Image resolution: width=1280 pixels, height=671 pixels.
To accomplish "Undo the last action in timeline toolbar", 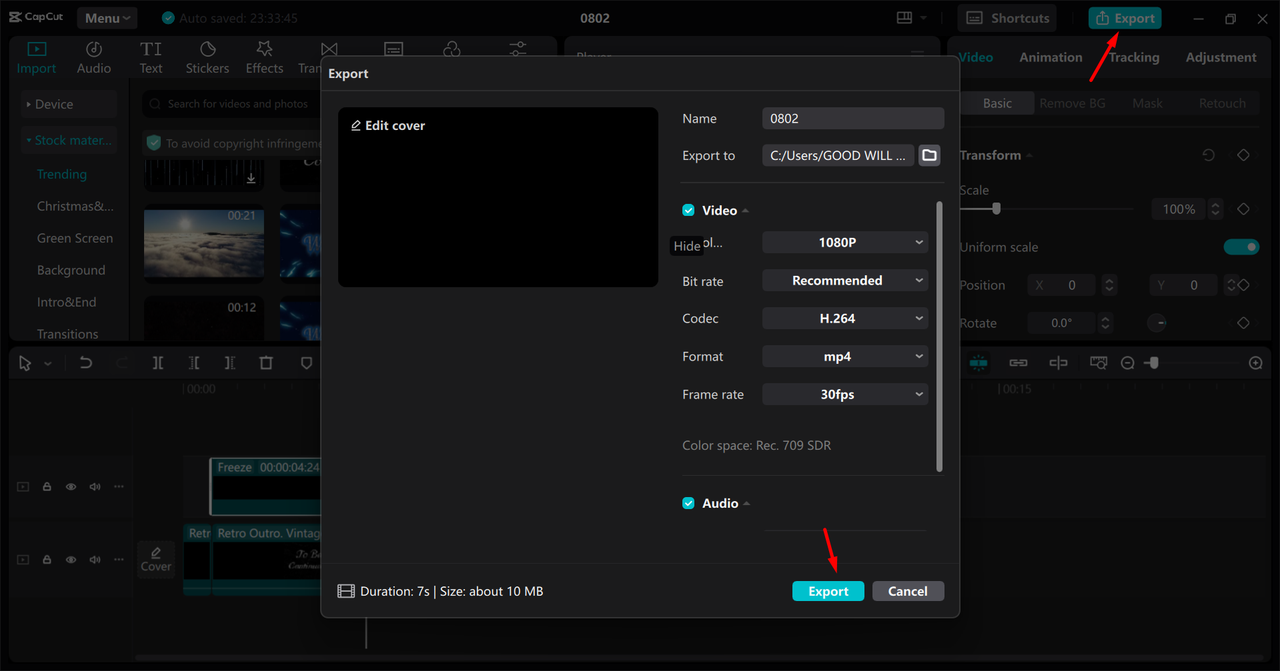I will (x=86, y=363).
